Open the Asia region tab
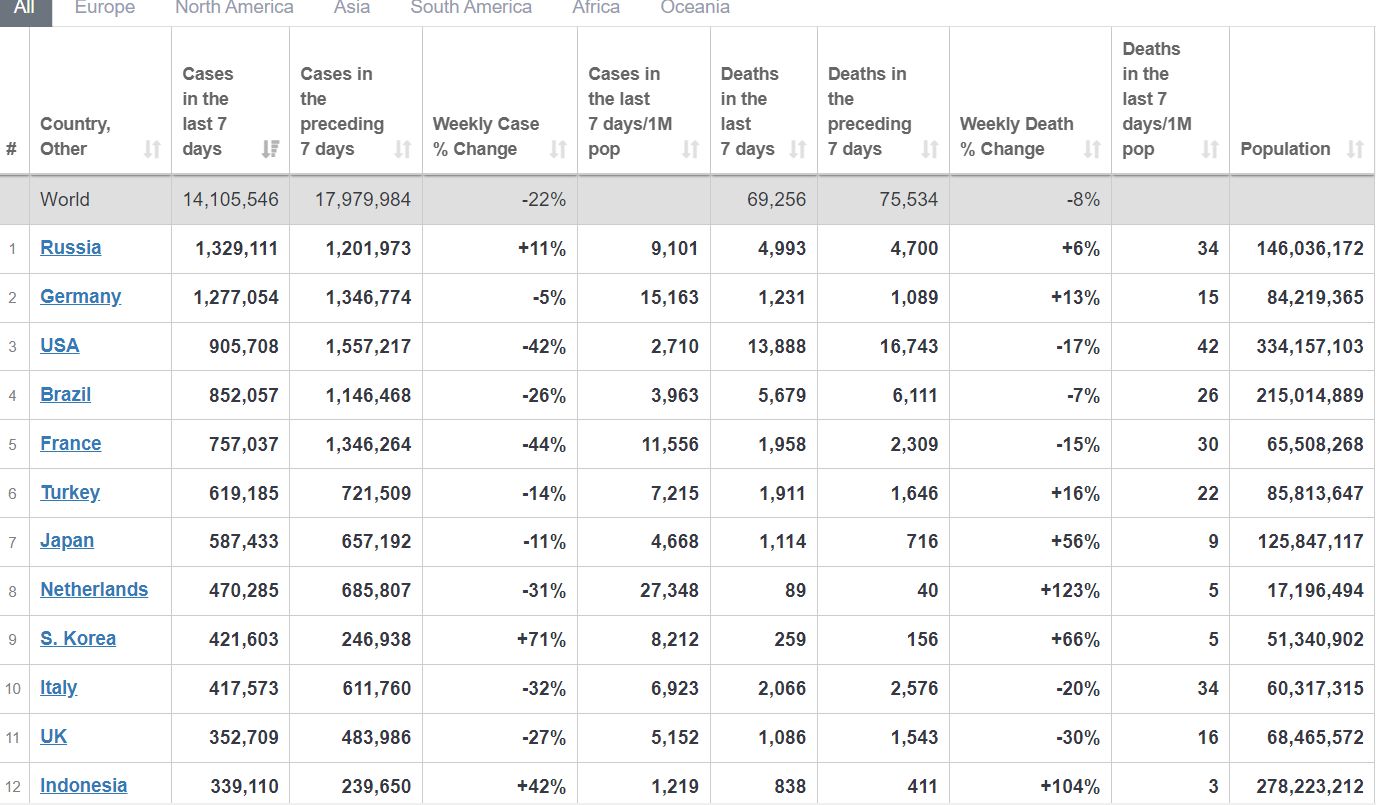 [352, 8]
